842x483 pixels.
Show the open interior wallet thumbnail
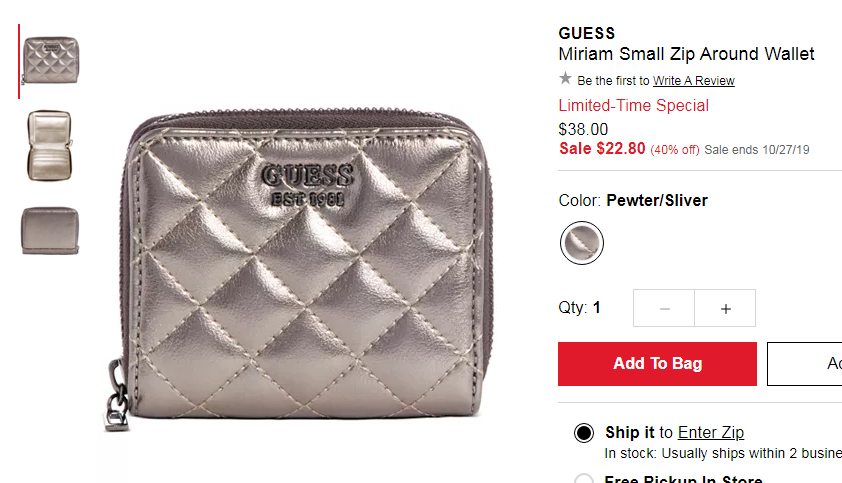click(x=49, y=146)
